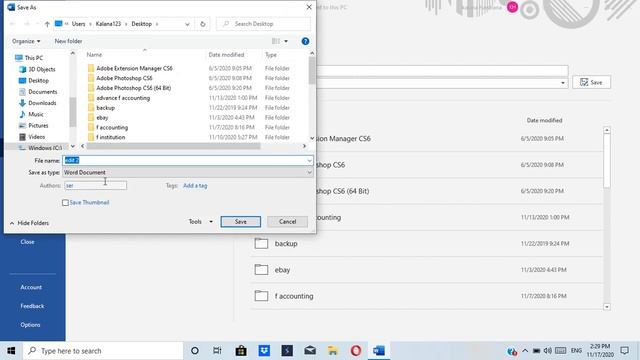Click the file list vertical scrollbar
The image size is (640, 360).
pos(312,71)
